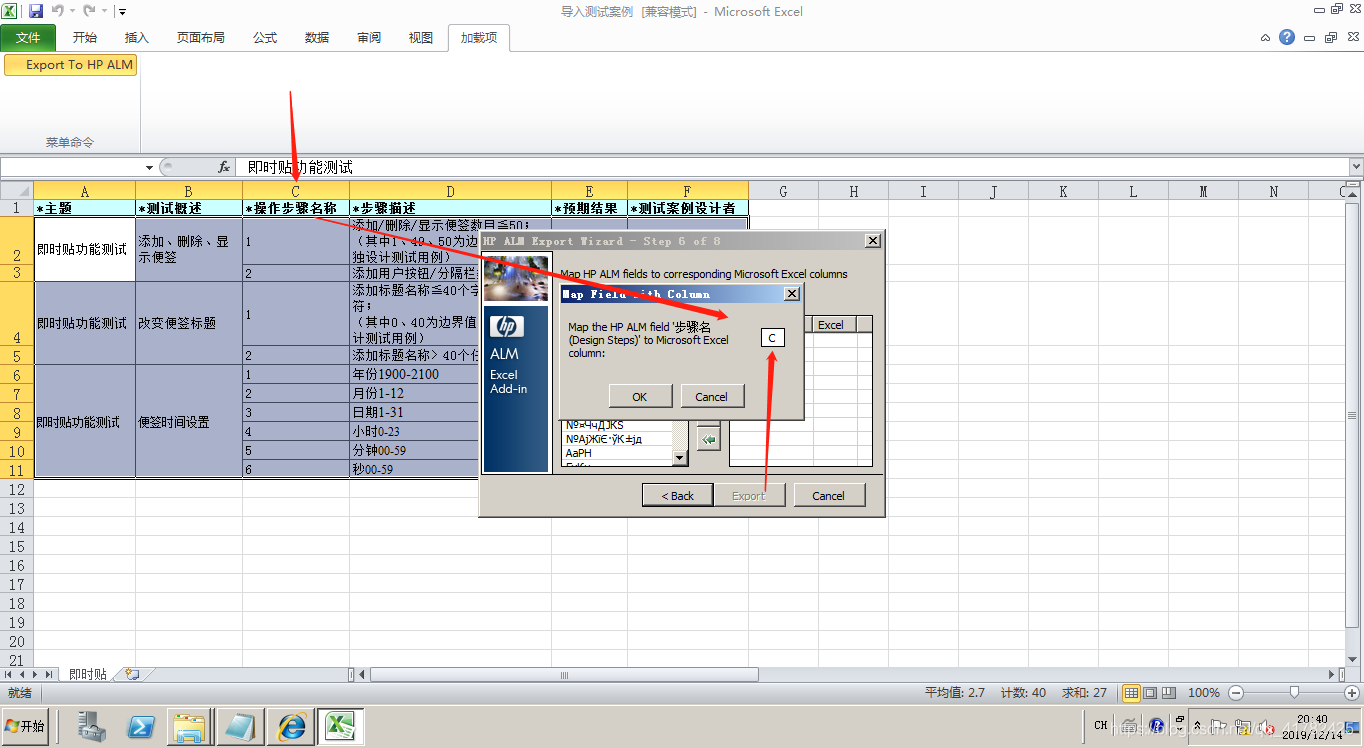Click the Excel icon in taskbar
Screen dimensions: 1364x748
tap(340, 727)
